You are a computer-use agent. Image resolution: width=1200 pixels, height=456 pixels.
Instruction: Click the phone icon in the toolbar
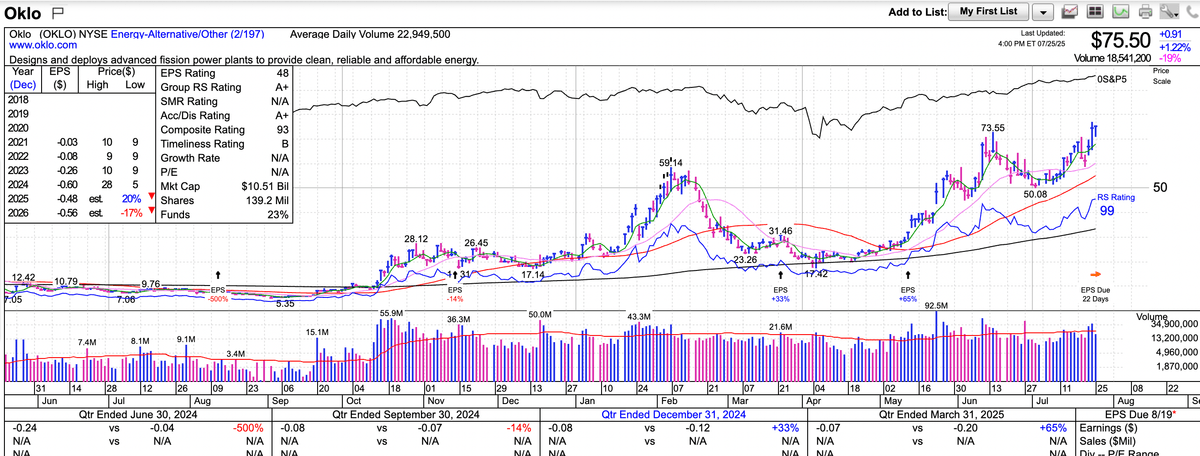coord(1192,12)
